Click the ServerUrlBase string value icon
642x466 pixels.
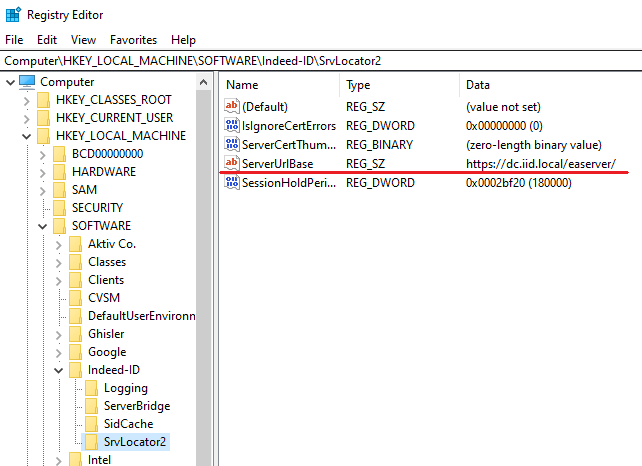(232, 163)
